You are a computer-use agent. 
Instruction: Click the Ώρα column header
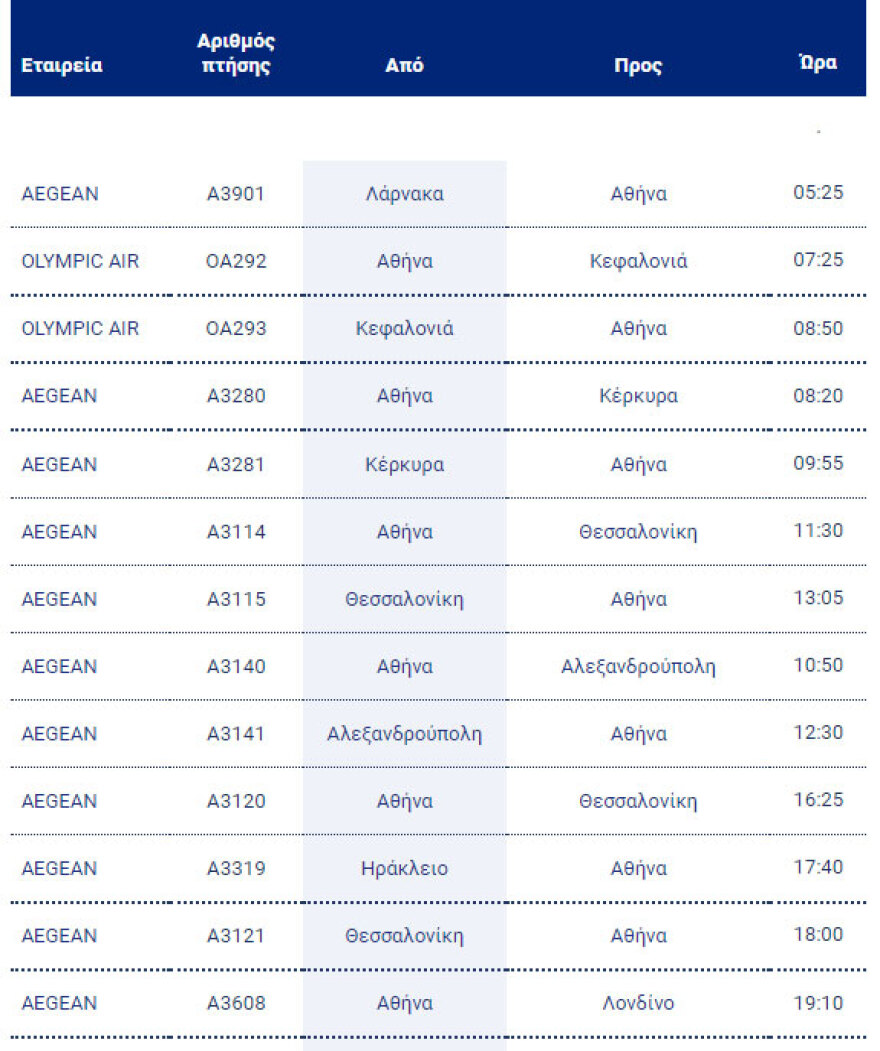(x=818, y=62)
